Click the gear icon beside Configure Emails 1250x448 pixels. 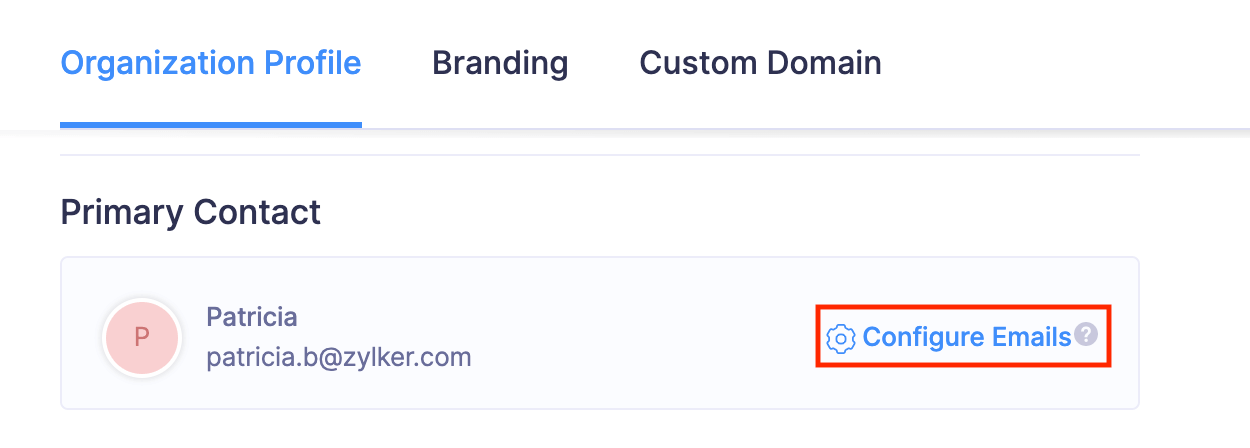click(841, 339)
